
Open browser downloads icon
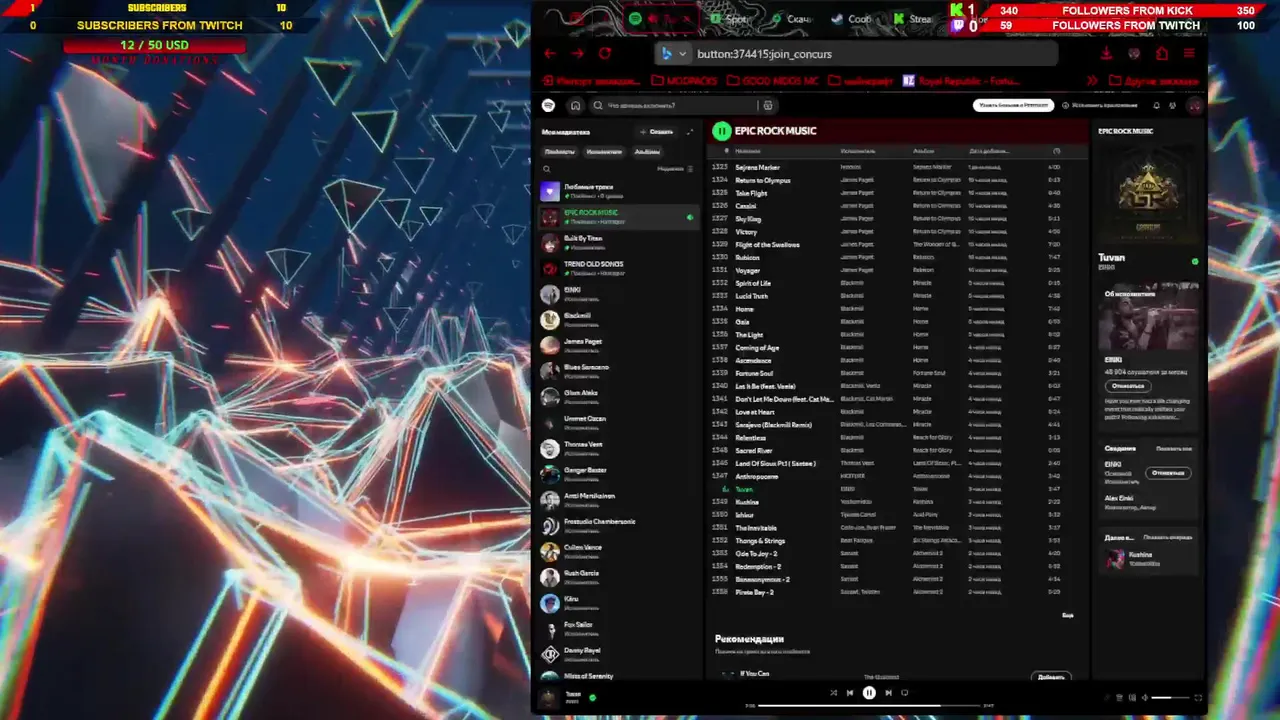(x=1106, y=54)
